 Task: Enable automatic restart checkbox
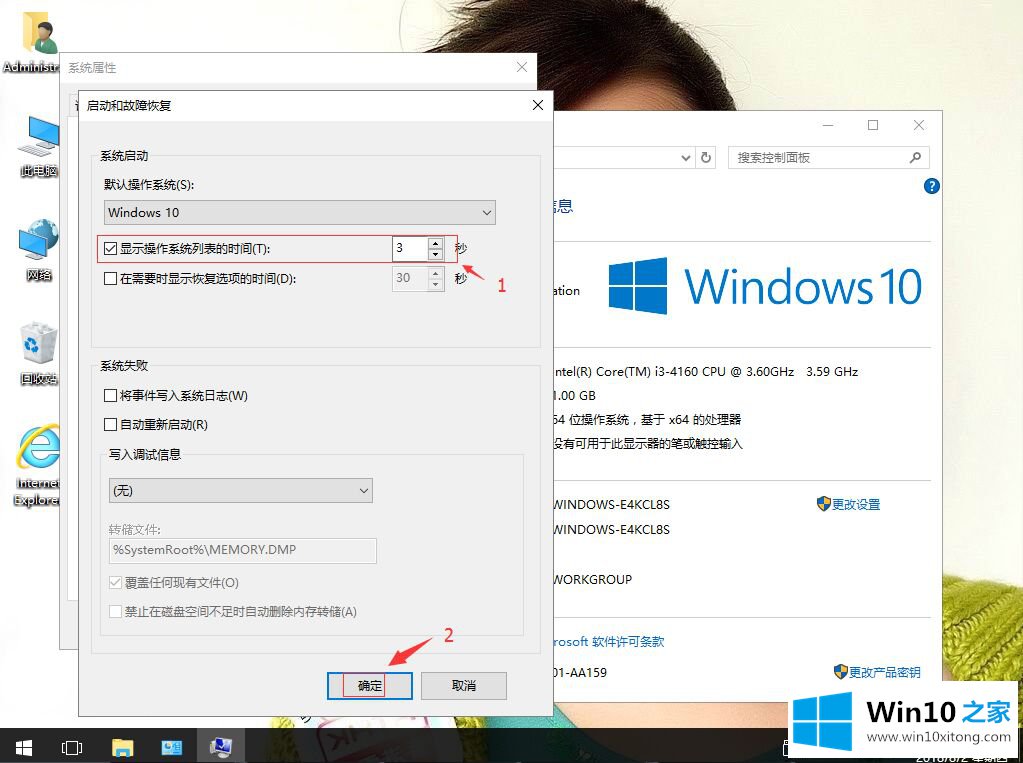click(x=110, y=425)
